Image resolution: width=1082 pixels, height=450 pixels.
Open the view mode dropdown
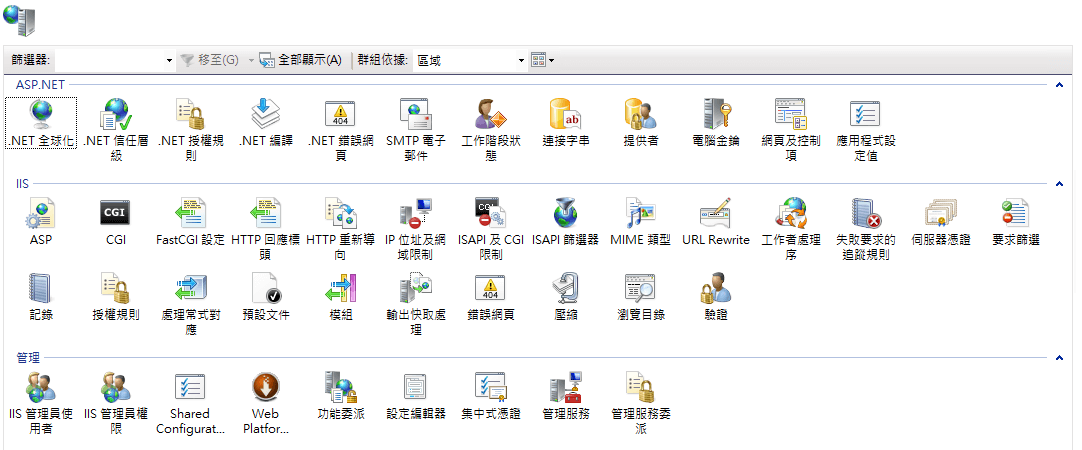pos(543,61)
